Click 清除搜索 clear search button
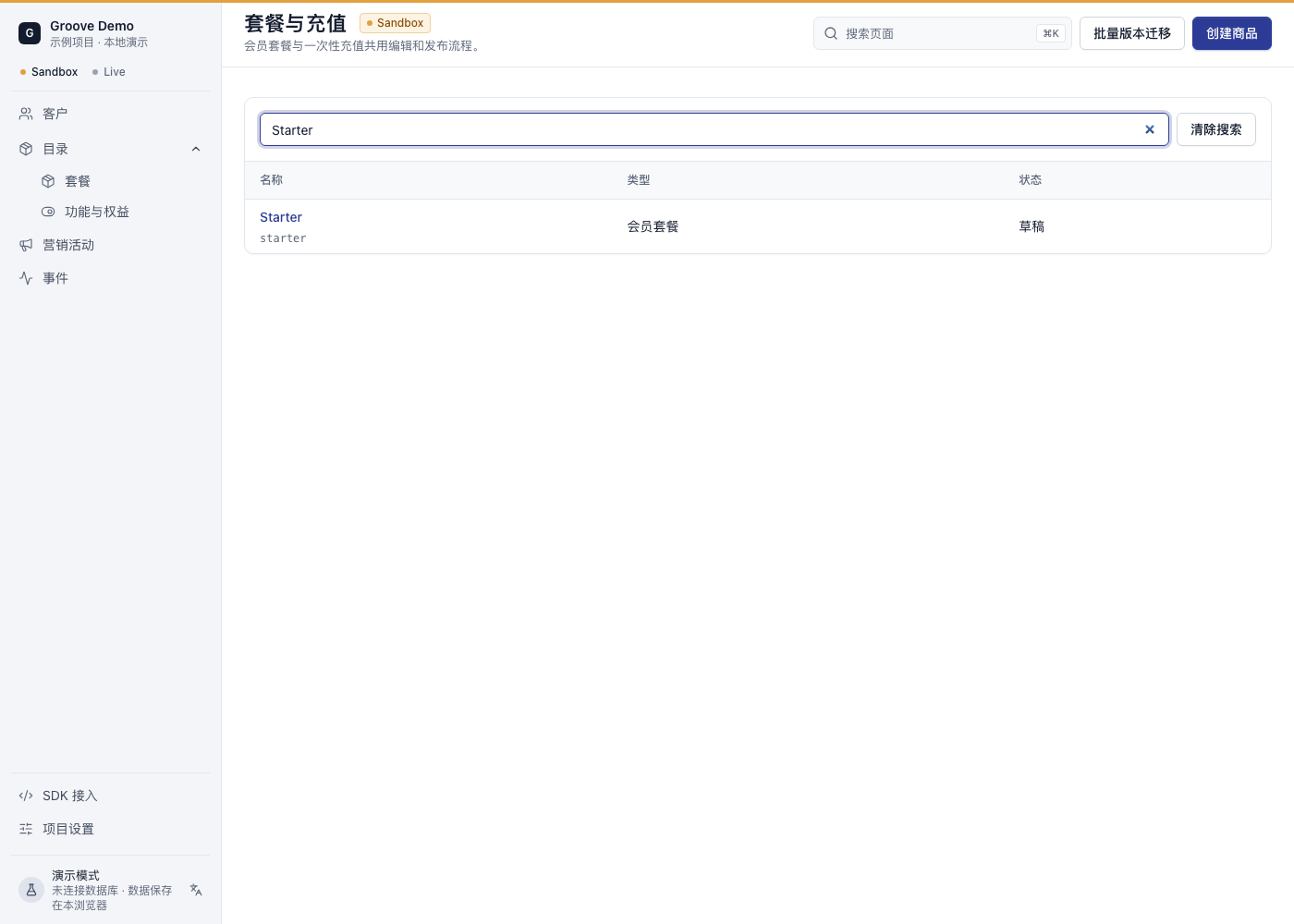The image size is (1294, 924). (x=1216, y=129)
